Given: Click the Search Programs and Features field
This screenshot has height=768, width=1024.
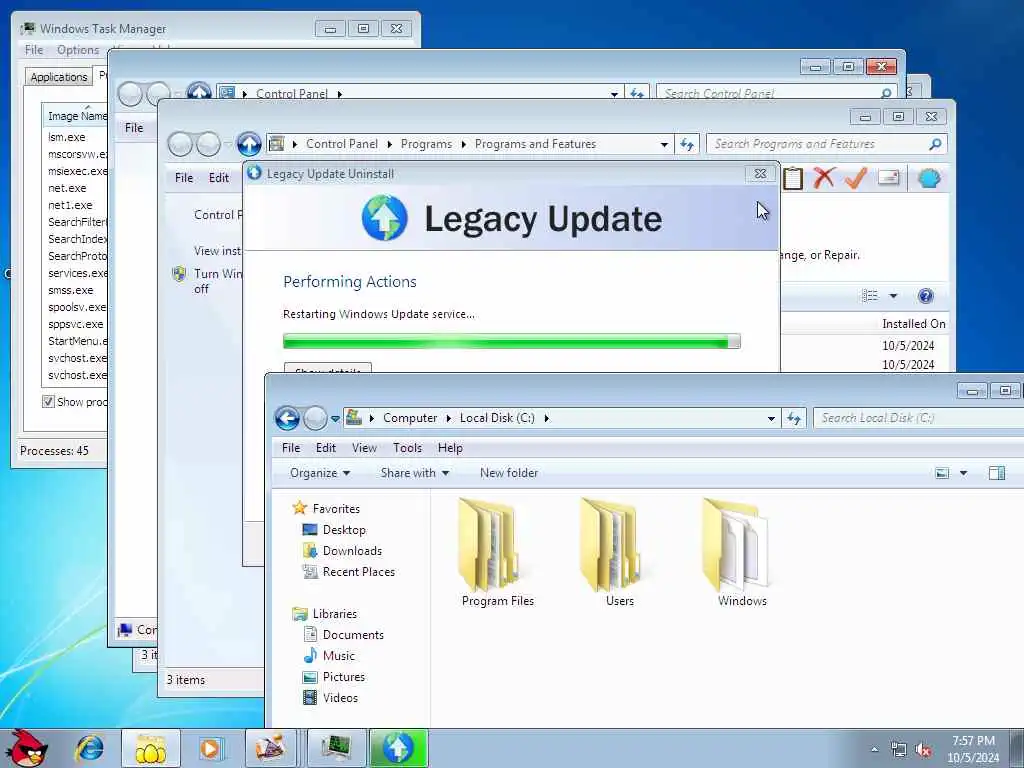Looking at the screenshot, I should pyautogui.click(x=826, y=144).
